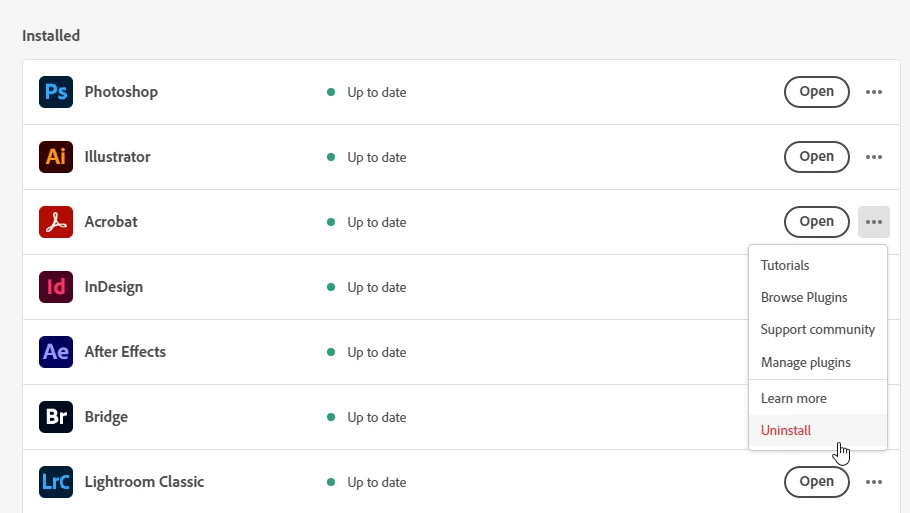Screen dimensions: 910x513
Task: Click the Photoshop app name
Action: pos(121,92)
